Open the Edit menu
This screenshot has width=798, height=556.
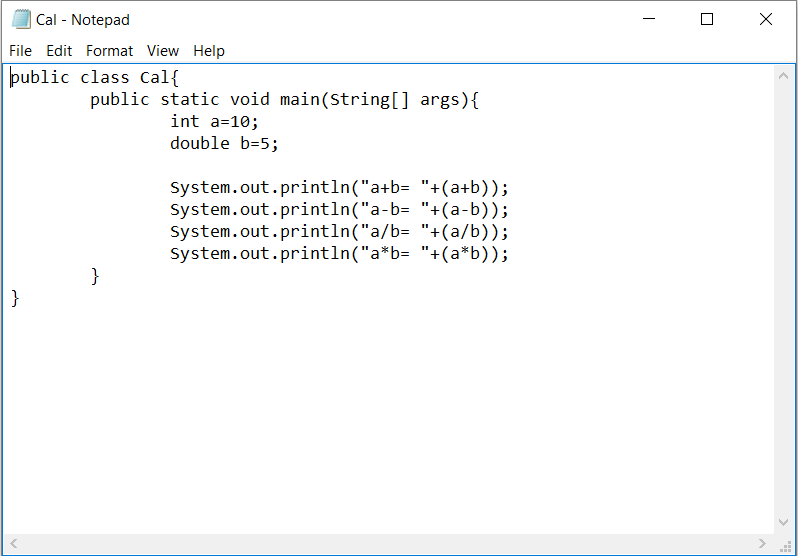click(x=59, y=51)
